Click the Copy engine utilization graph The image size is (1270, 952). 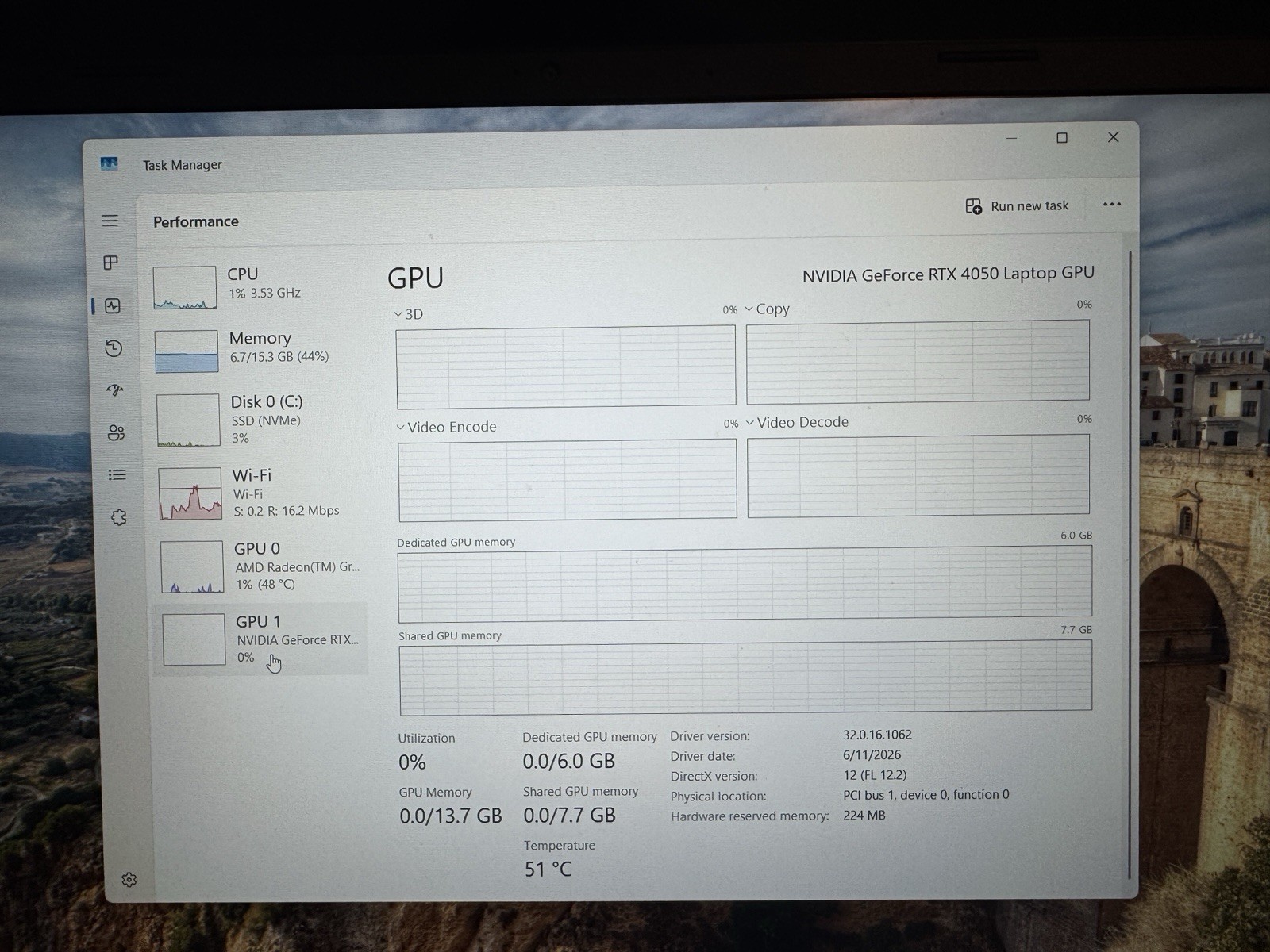pos(918,362)
